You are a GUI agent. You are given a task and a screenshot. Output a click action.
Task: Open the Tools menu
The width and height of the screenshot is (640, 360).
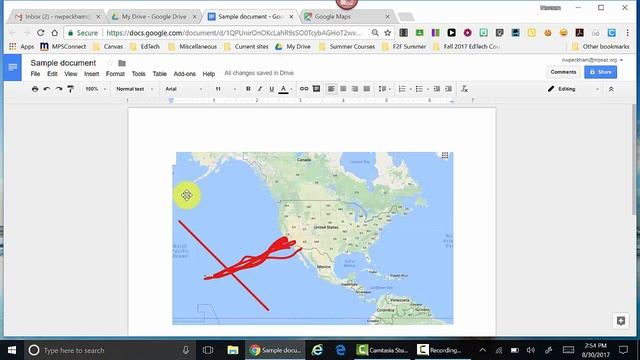click(x=138, y=74)
